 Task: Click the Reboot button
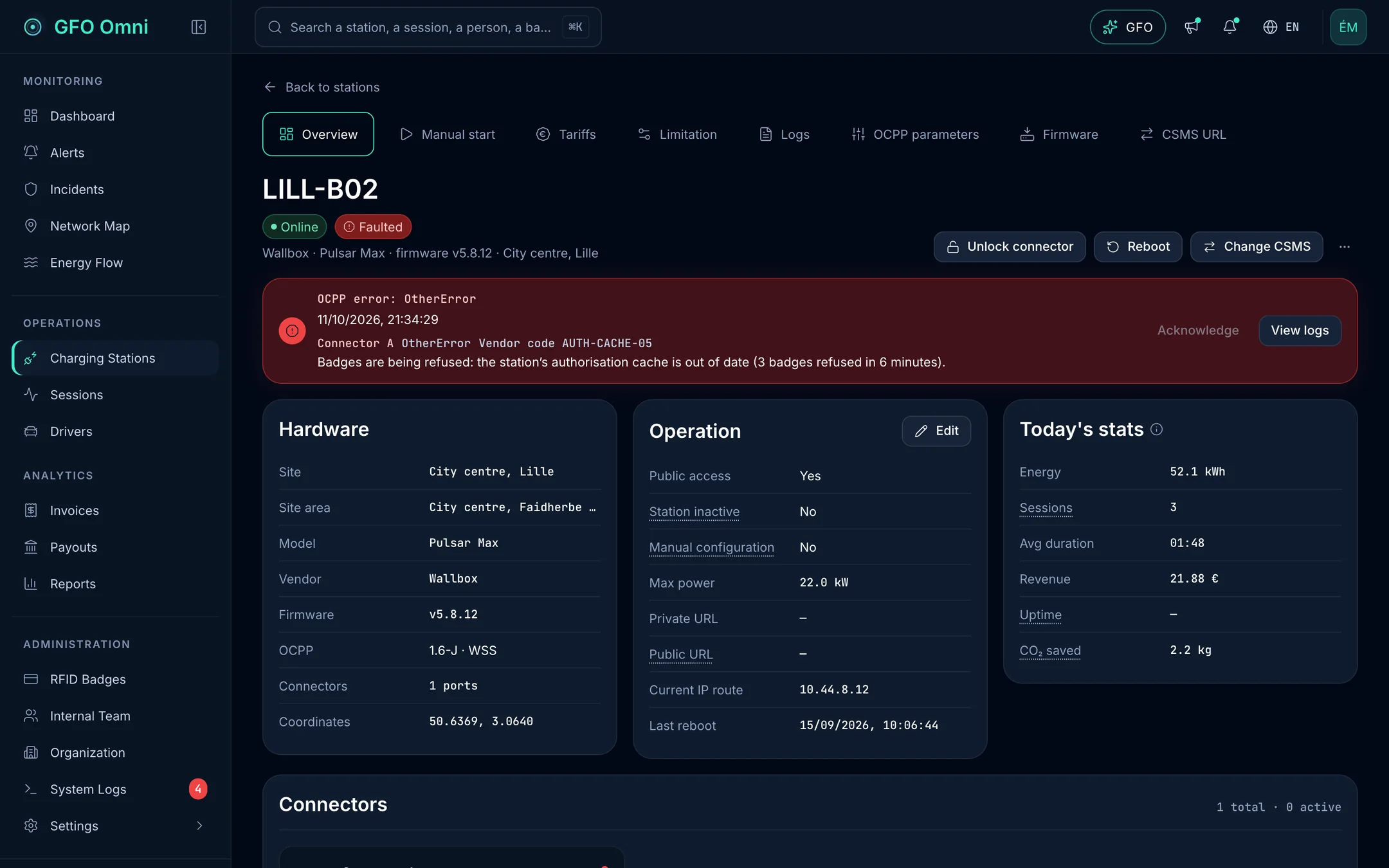pyautogui.click(x=1138, y=247)
